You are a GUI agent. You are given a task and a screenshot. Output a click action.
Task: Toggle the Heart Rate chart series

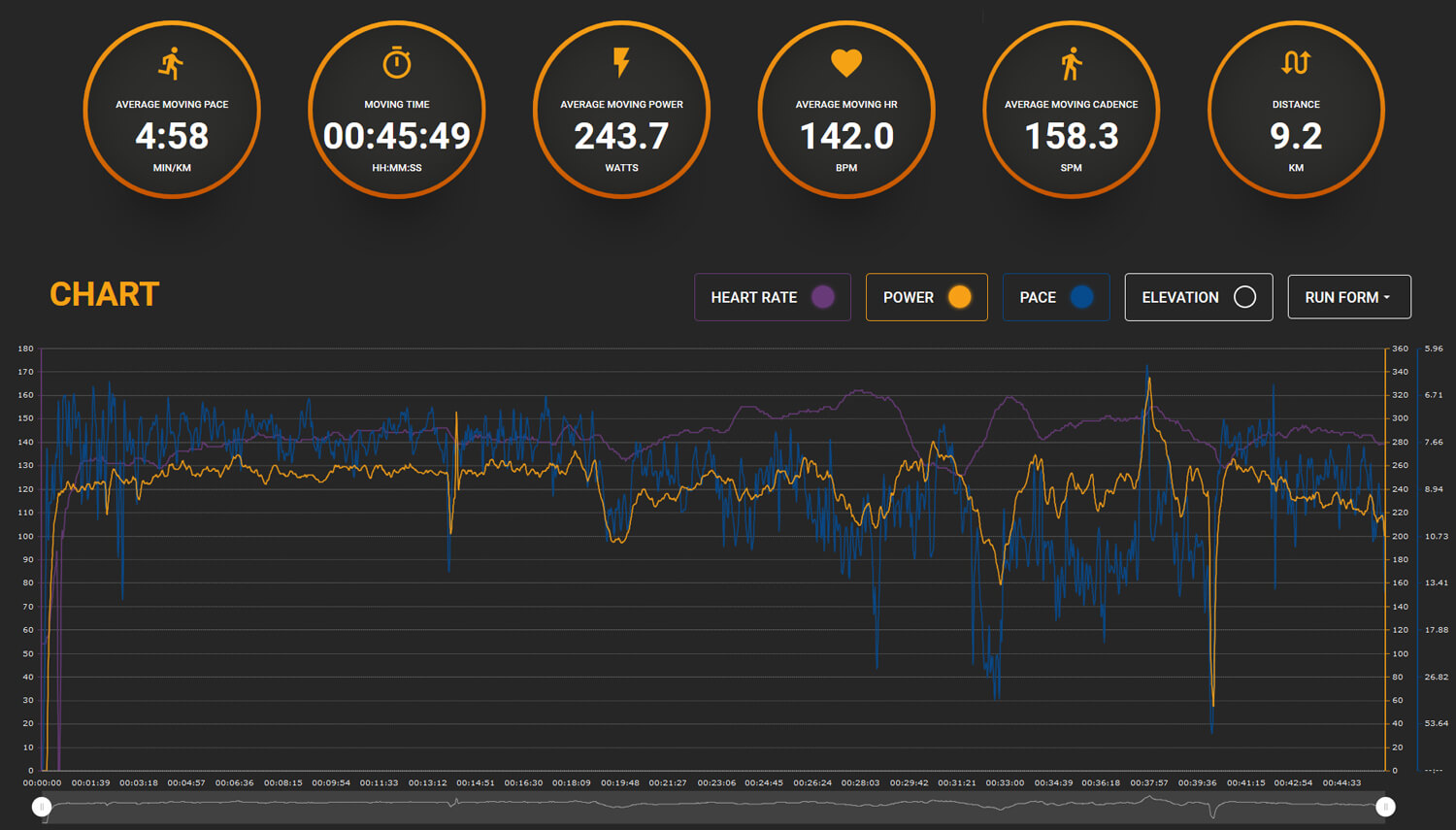tap(754, 297)
